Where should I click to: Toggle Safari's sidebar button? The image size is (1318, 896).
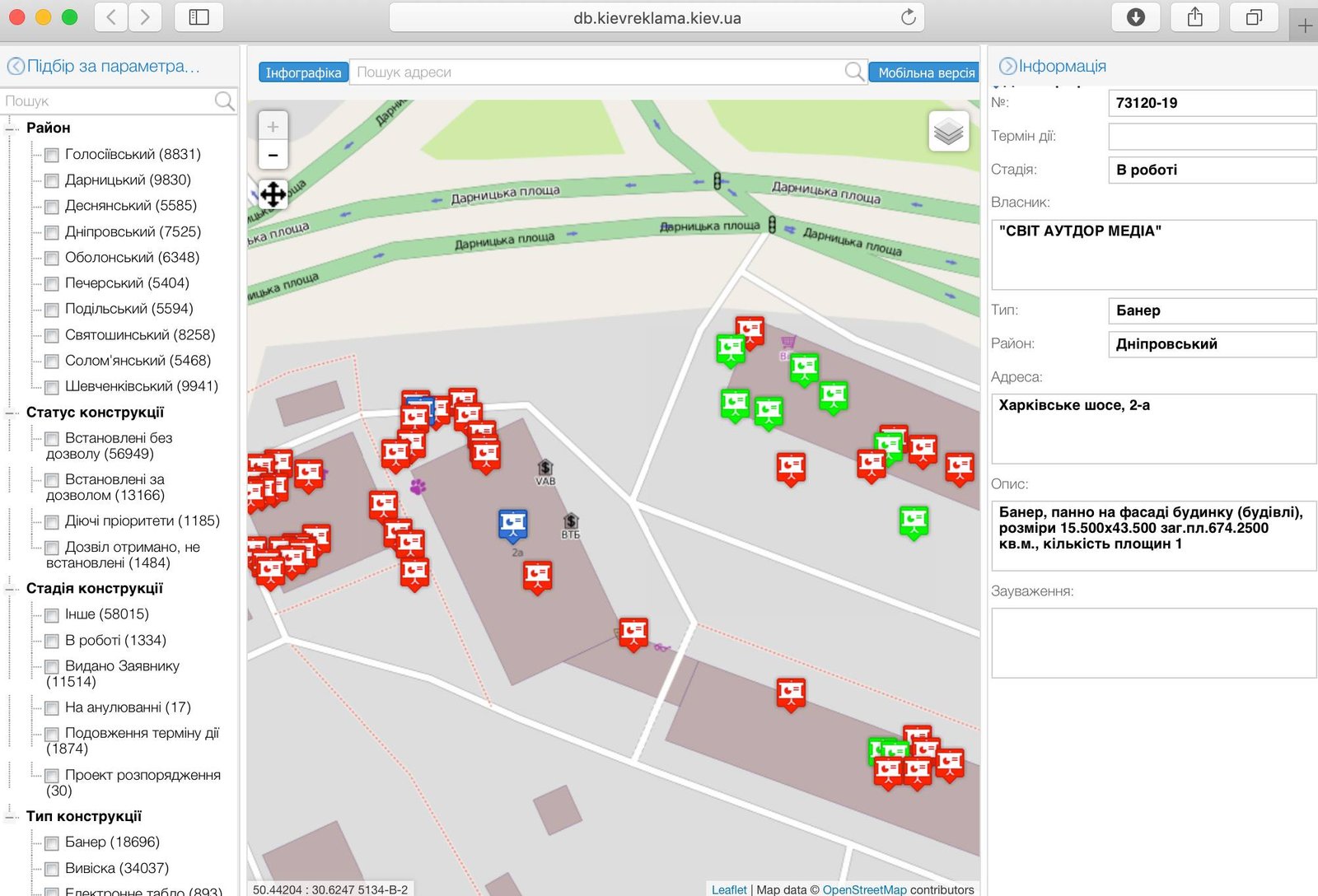199,17
